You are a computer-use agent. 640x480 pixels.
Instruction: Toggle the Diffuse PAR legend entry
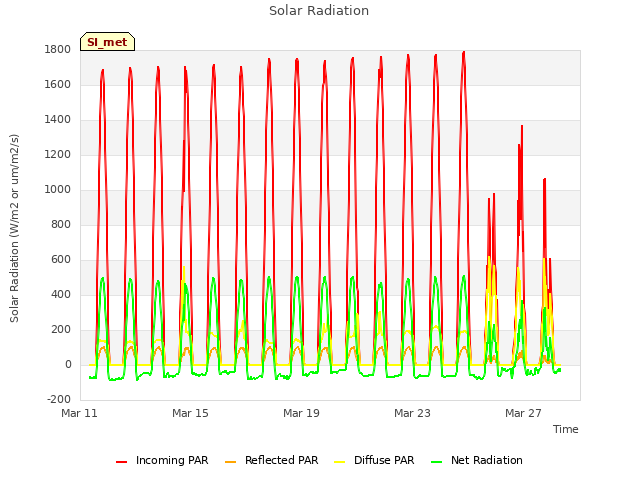click(374, 460)
